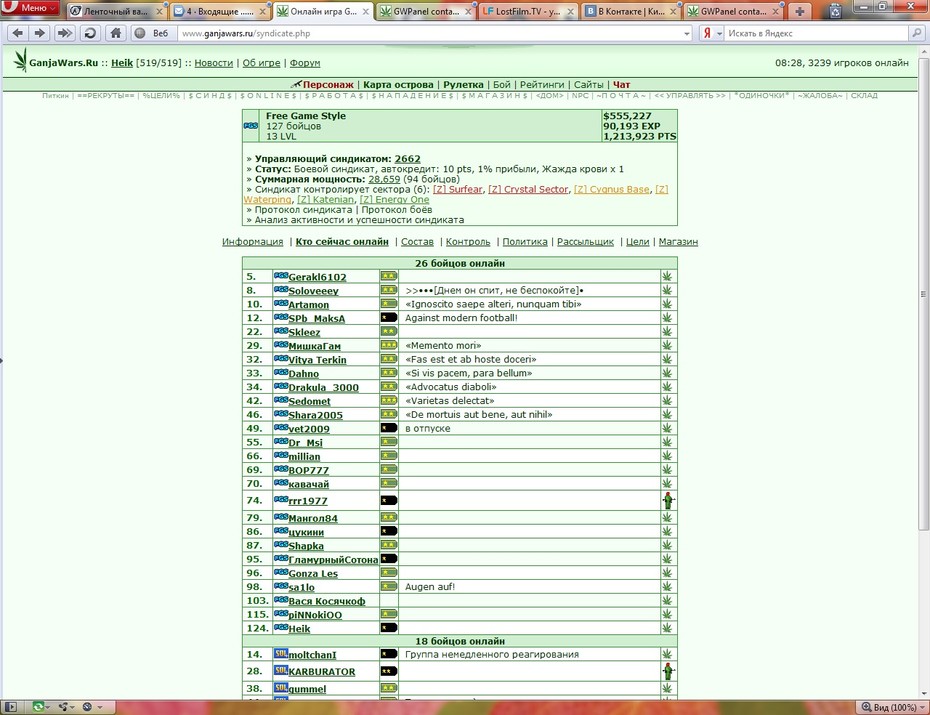Open player Drakula_3000 profile
The width and height of the screenshot is (930, 715).
pyautogui.click(x=323, y=387)
